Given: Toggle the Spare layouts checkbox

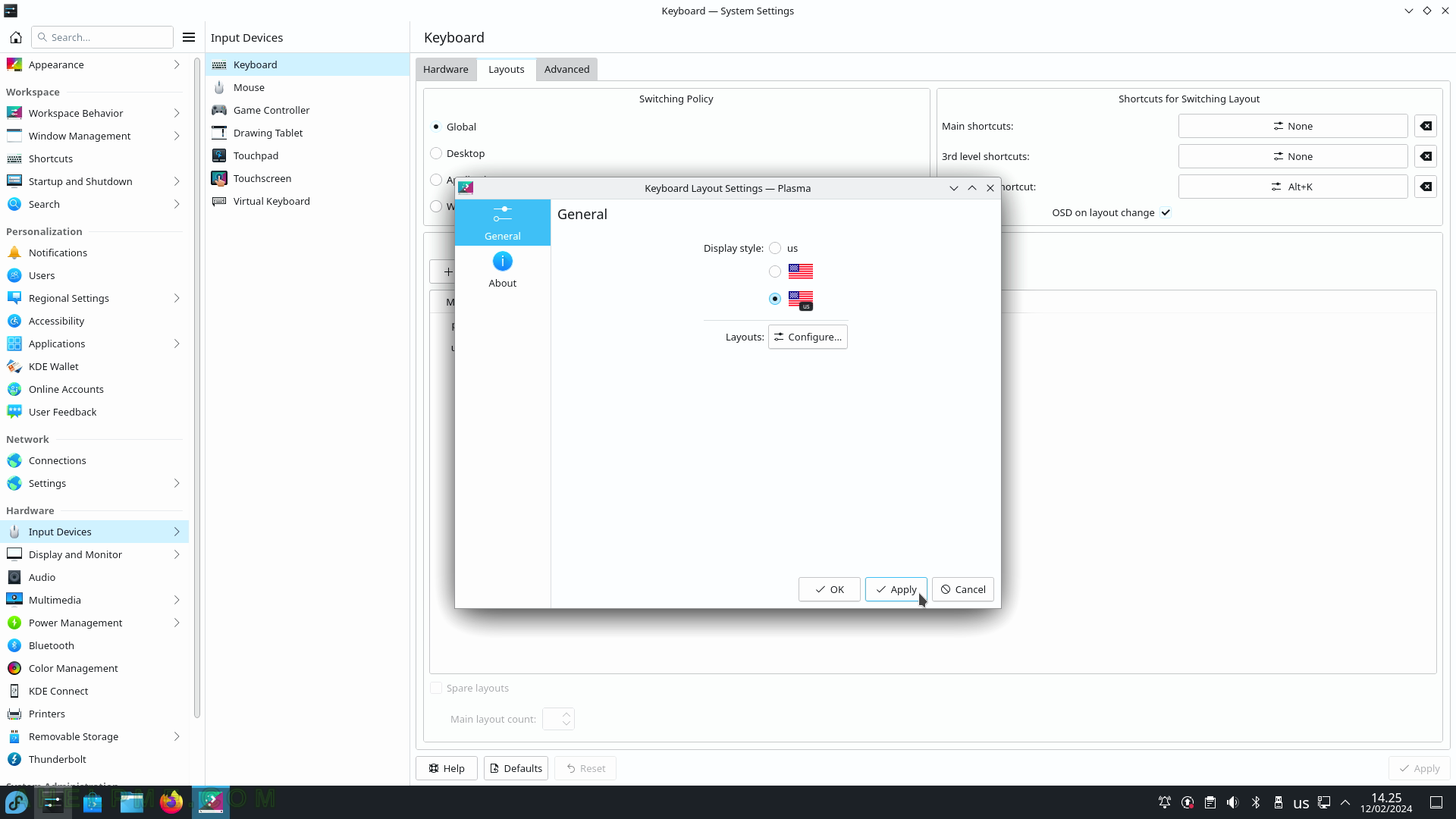Looking at the screenshot, I should coord(436,688).
